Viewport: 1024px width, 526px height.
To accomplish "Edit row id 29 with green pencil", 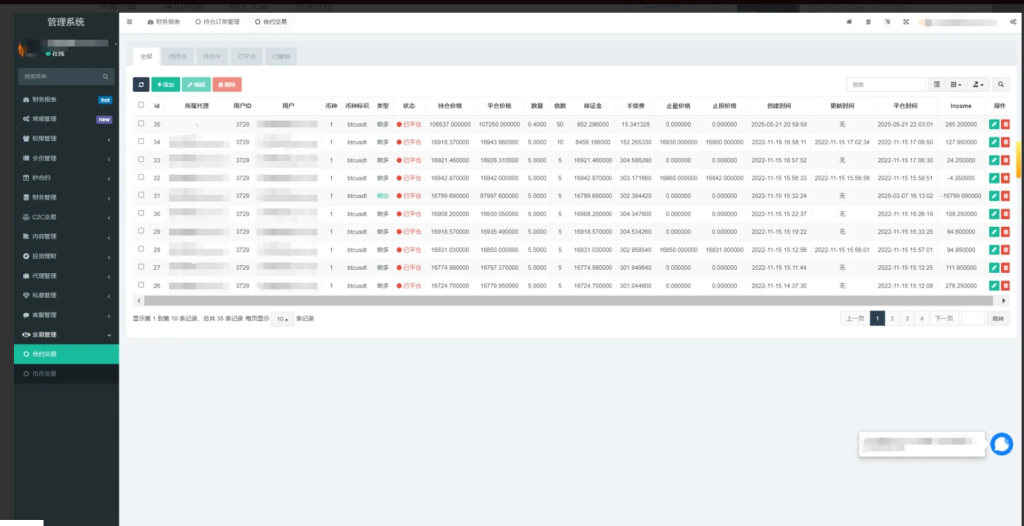I will 994,231.
